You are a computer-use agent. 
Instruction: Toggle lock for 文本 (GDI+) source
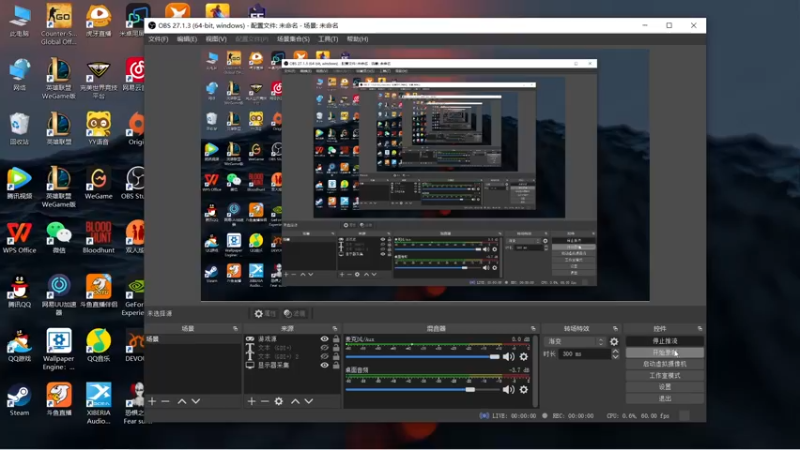pos(336,347)
